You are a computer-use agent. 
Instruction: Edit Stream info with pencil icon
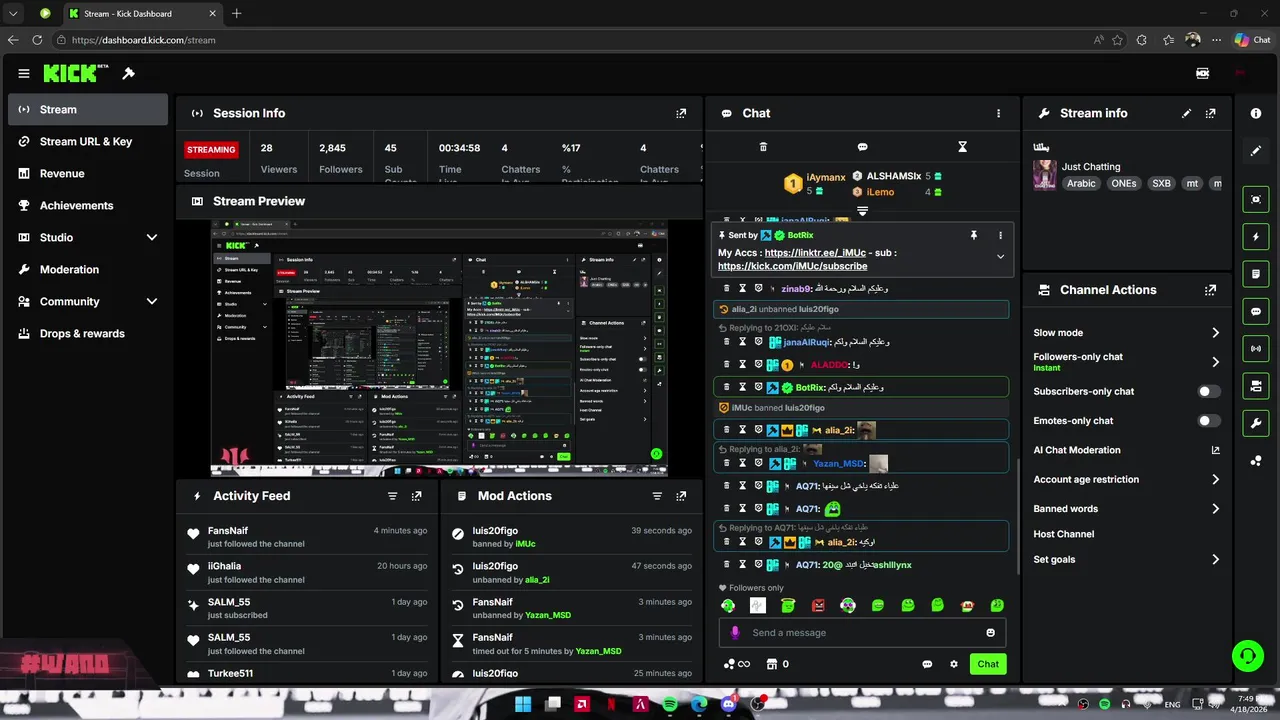click(1187, 113)
